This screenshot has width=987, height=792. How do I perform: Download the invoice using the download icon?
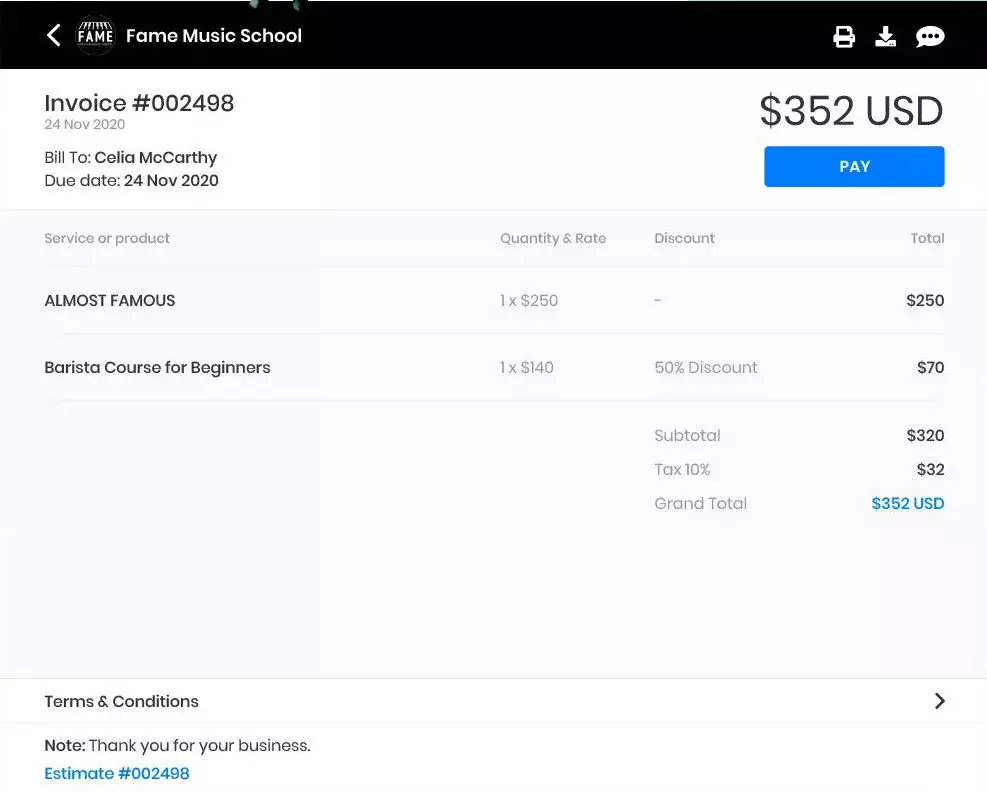pyautogui.click(x=886, y=35)
